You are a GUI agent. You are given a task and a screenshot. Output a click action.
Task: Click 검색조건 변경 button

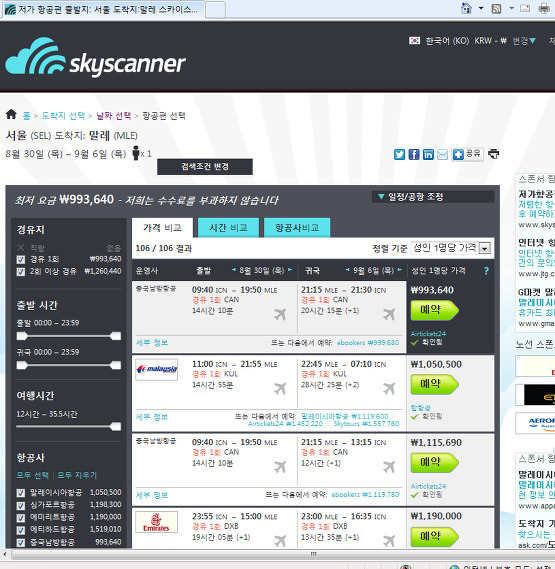click(x=205, y=167)
